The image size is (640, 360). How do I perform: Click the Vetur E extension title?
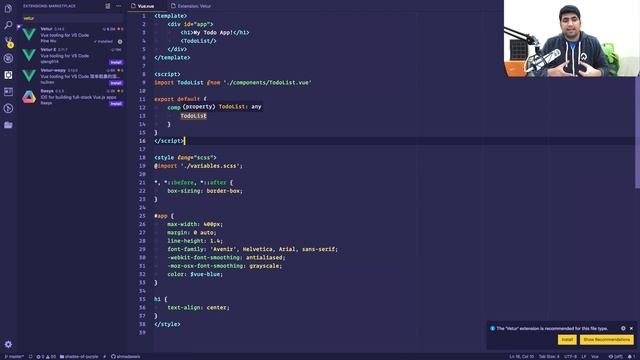click(48, 49)
